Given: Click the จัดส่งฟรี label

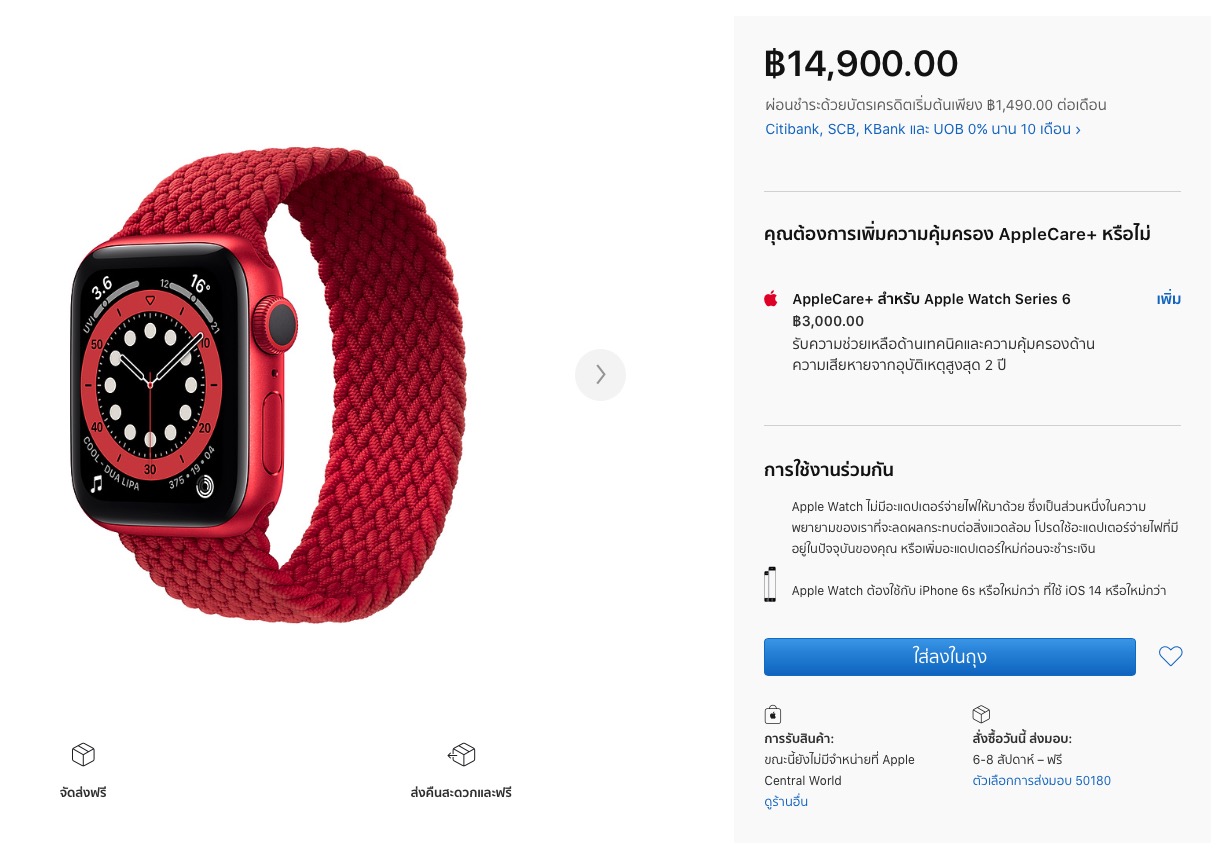Looking at the screenshot, I should pos(83,793).
